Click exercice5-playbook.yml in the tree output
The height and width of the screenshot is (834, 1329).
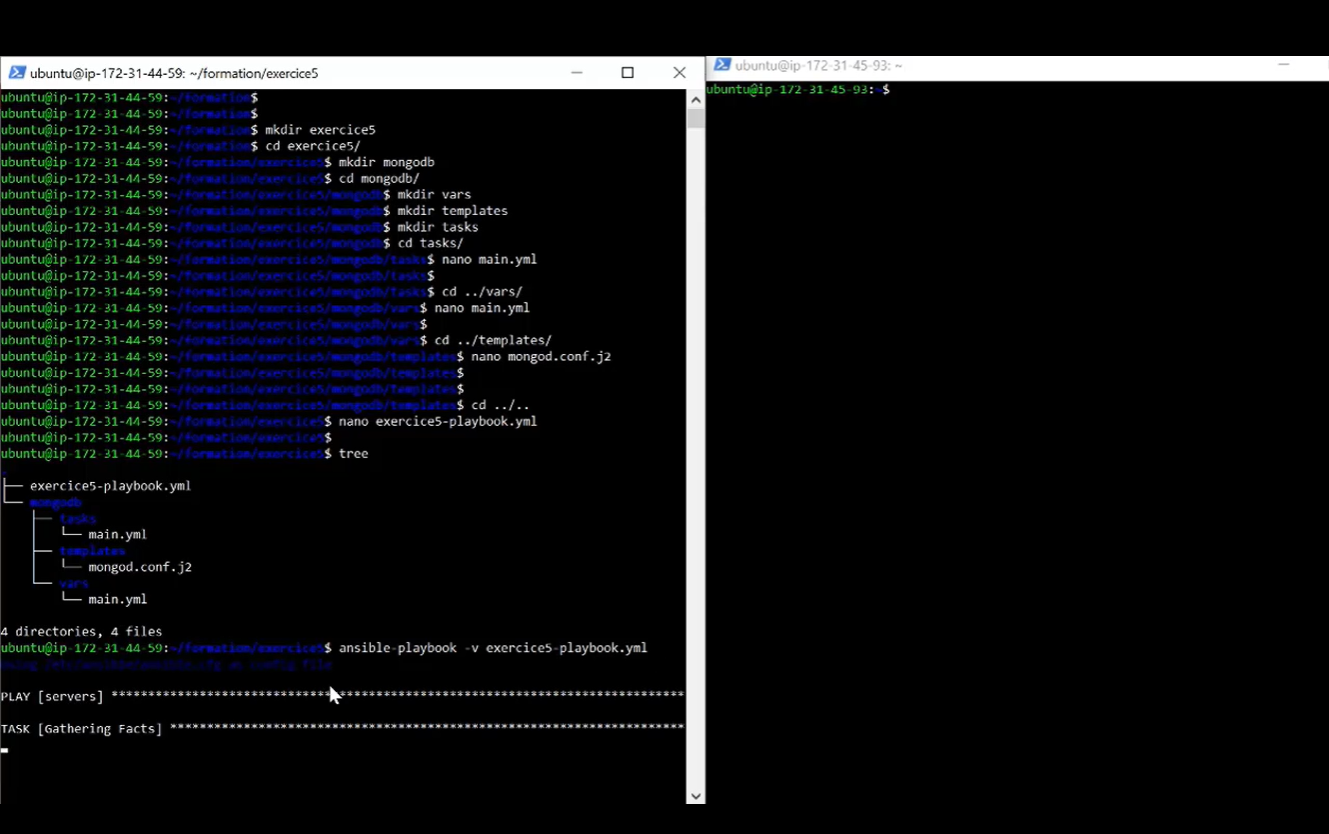[x=110, y=486]
